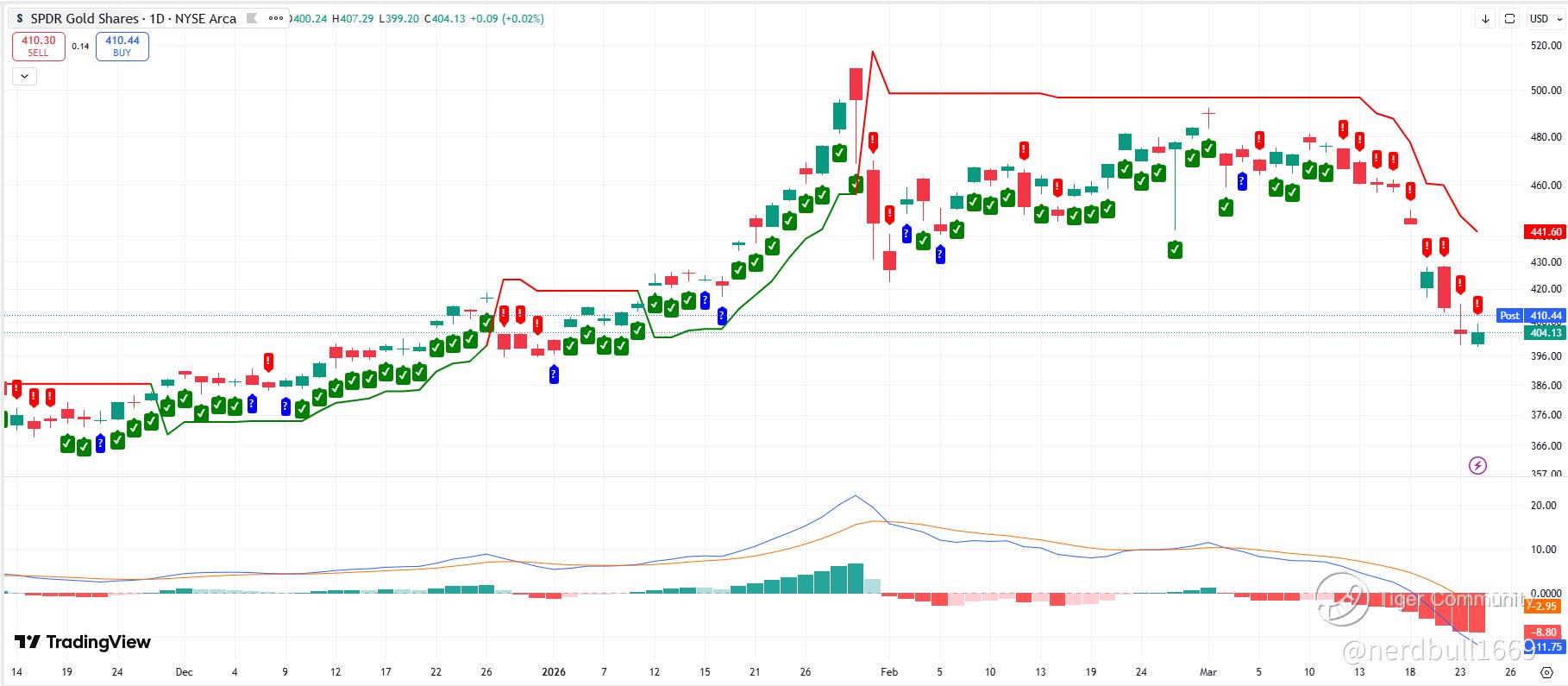Click the 460.00 price axis label

(x=1546, y=185)
